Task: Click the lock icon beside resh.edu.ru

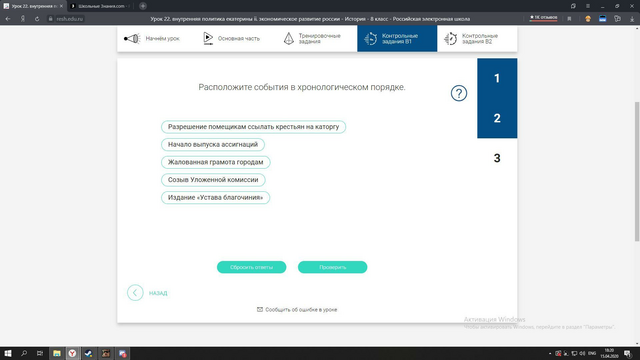Action: [51, 19]
